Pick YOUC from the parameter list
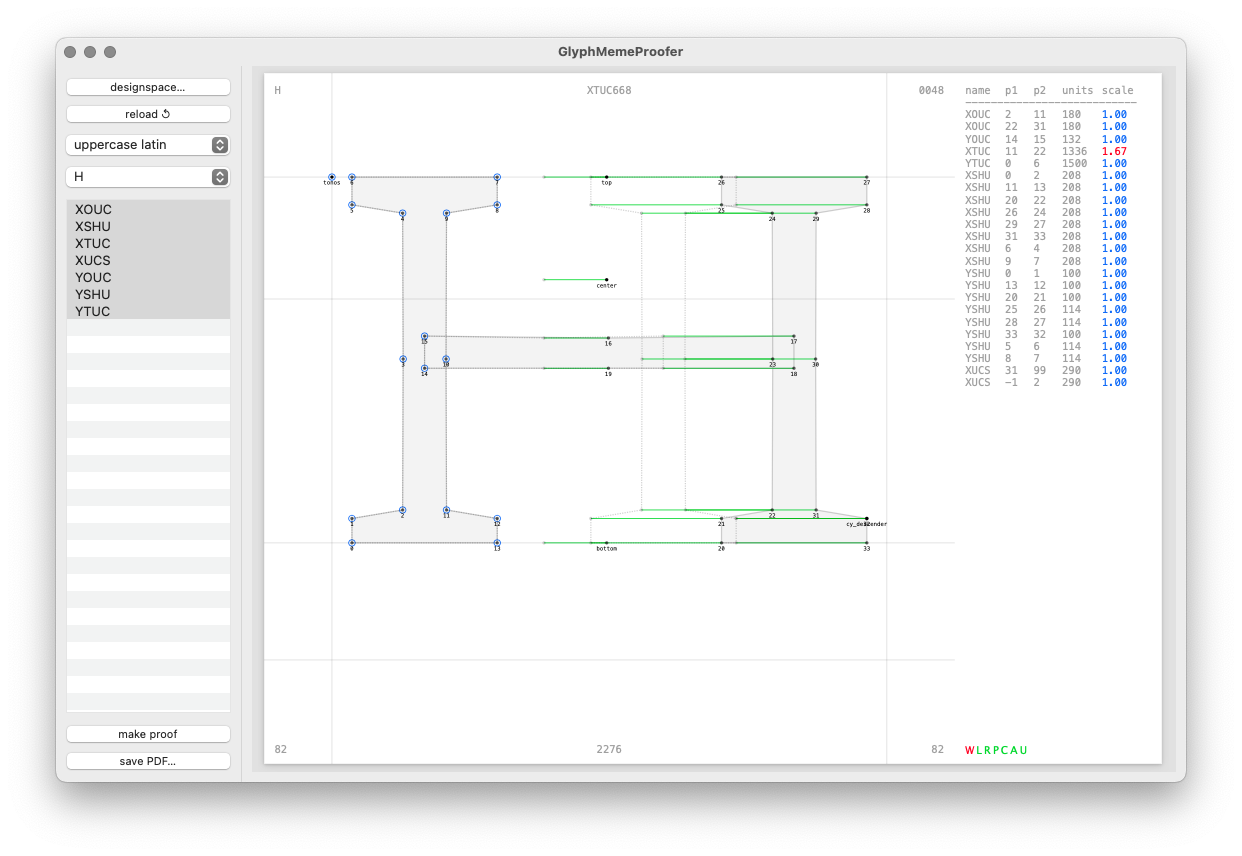The height and width of the screenshot is (856, 1242). 93,278
